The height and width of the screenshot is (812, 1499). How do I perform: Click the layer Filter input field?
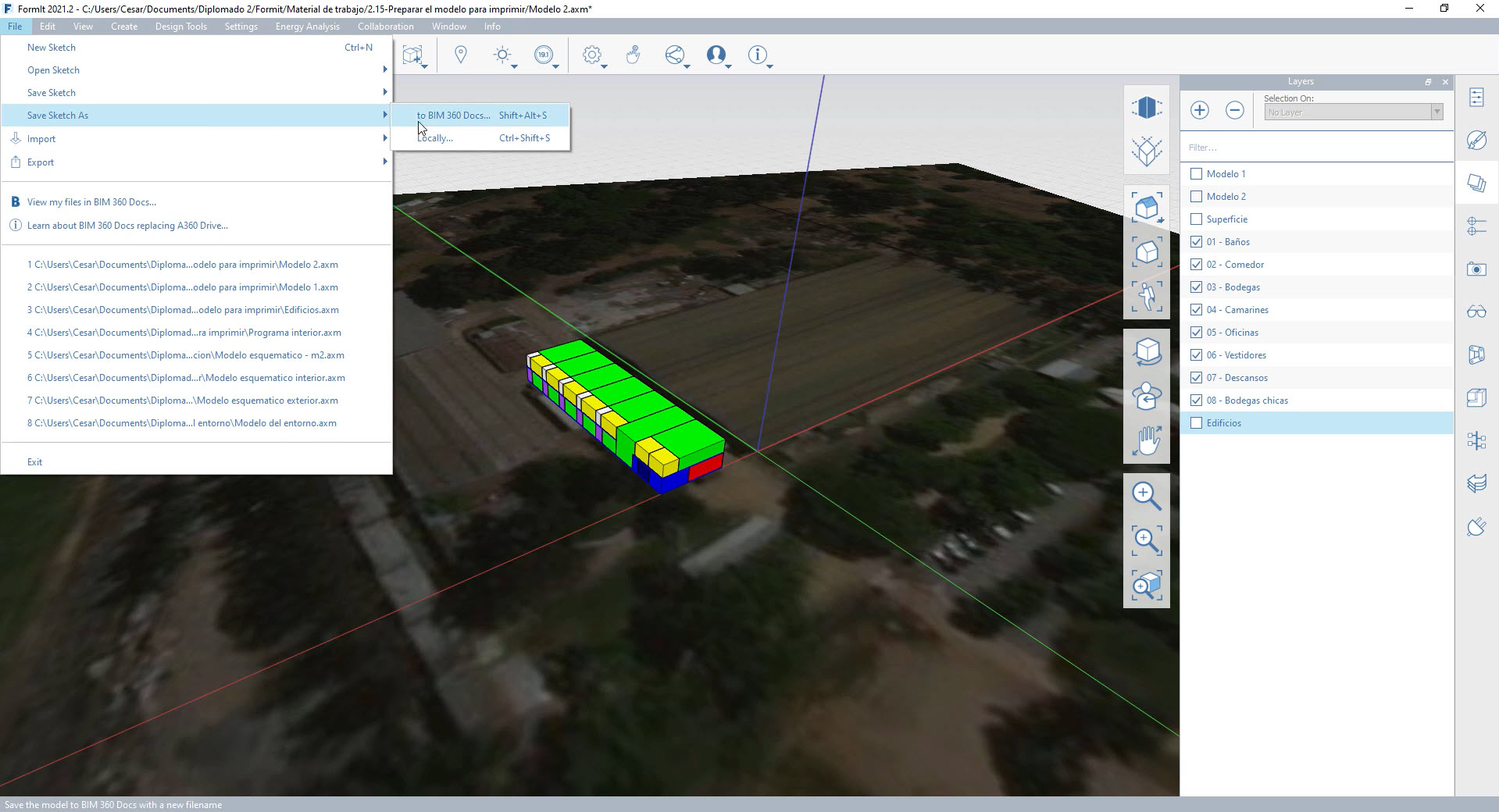pyautogui.click(x=1316, y=148)
